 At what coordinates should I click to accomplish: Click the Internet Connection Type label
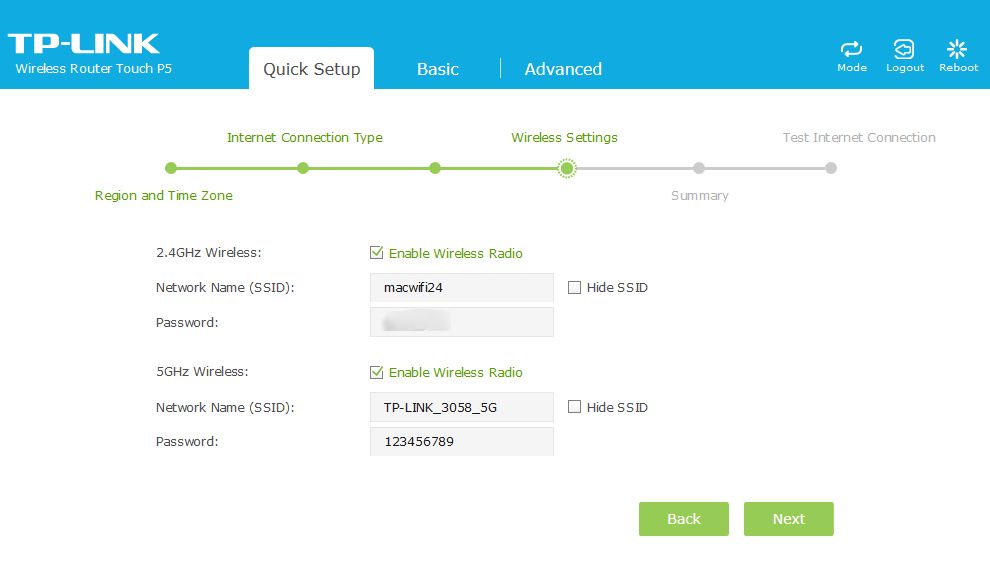click(x=305, y=138)
